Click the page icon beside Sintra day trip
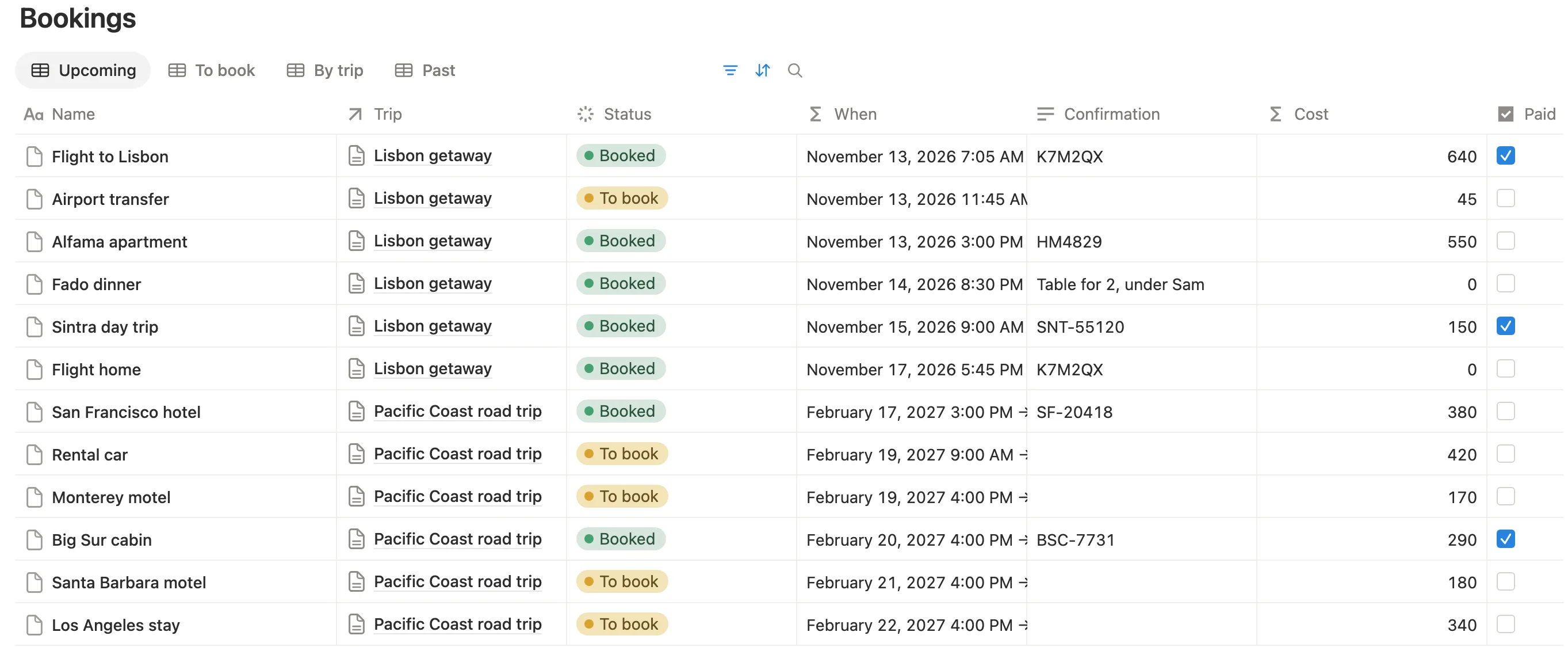The width and height of the screenshot is (1568, 647). tap(35, 327)
